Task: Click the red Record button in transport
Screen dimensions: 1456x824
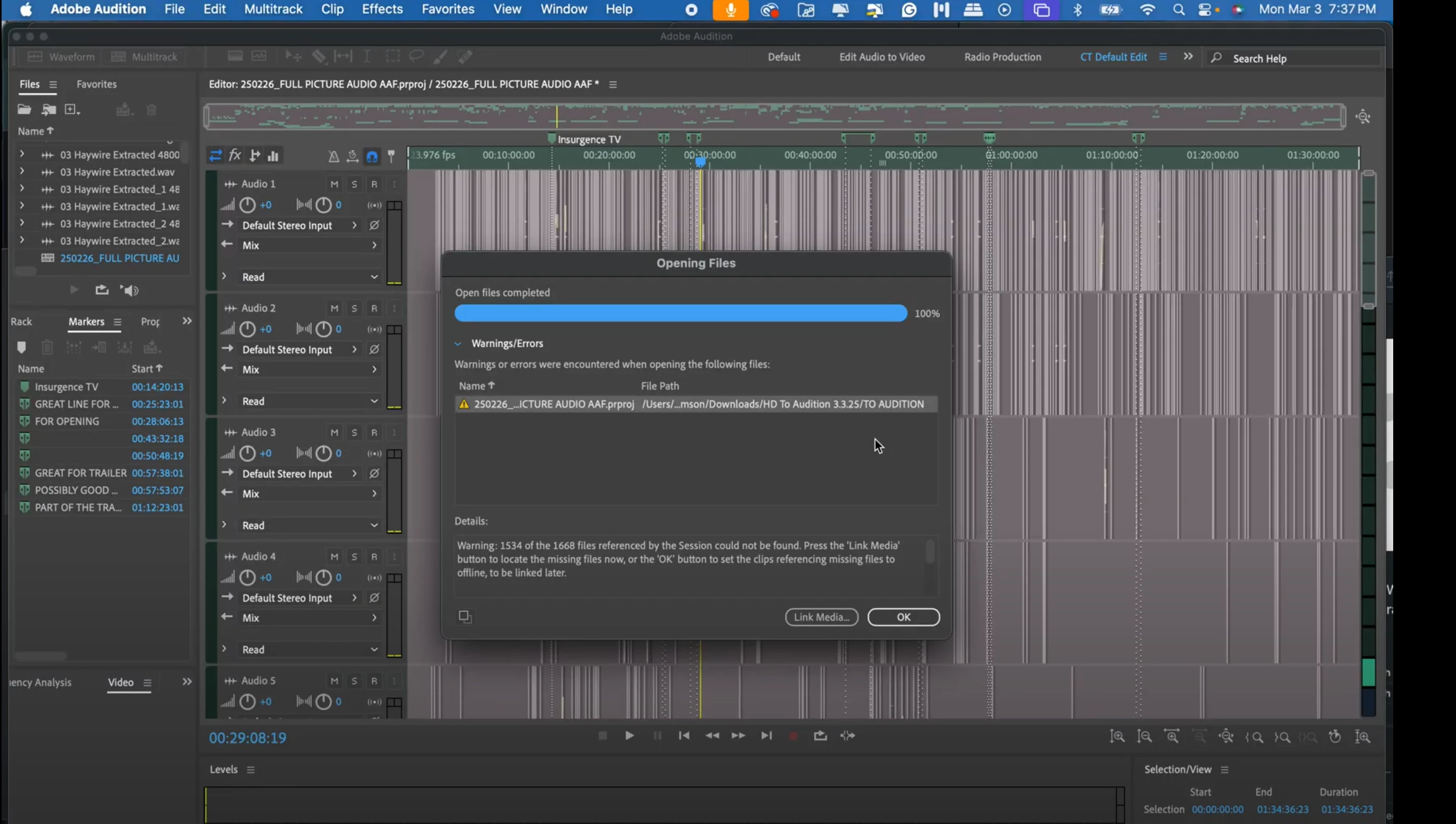Action: coord(793,736)
